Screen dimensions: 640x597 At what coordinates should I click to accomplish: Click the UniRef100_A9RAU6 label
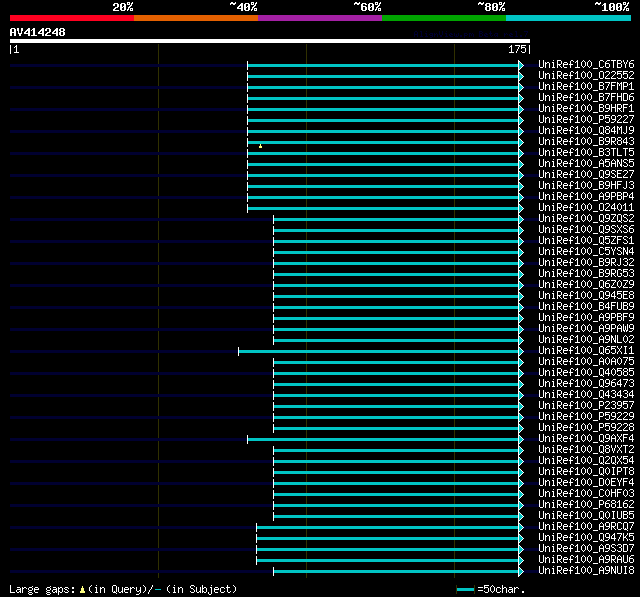coord(586,560)
